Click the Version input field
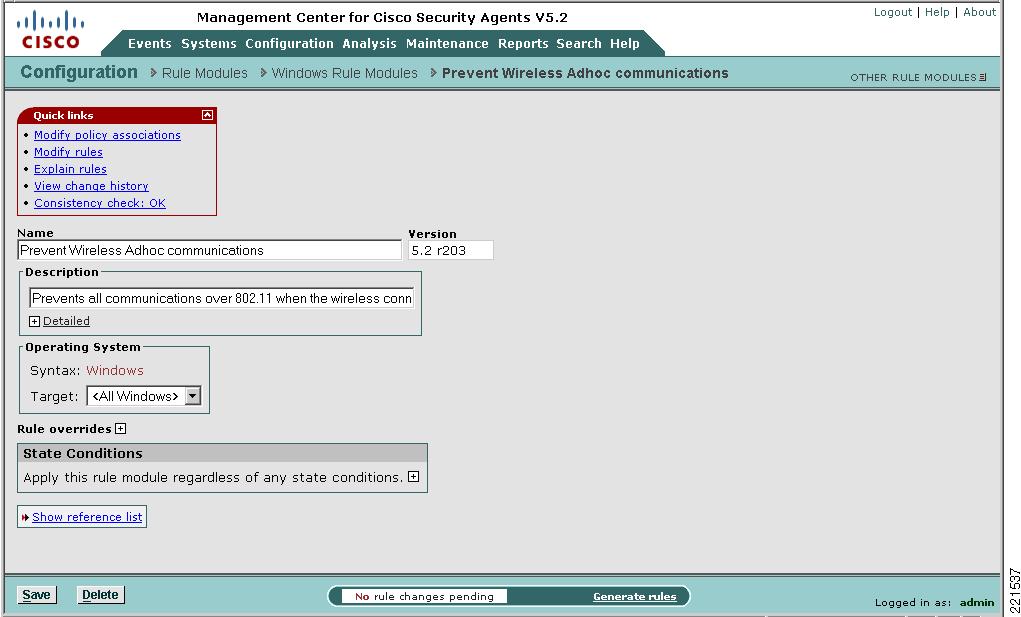The height and width of the screenshot is (617, 1021). tap(451, 251)
